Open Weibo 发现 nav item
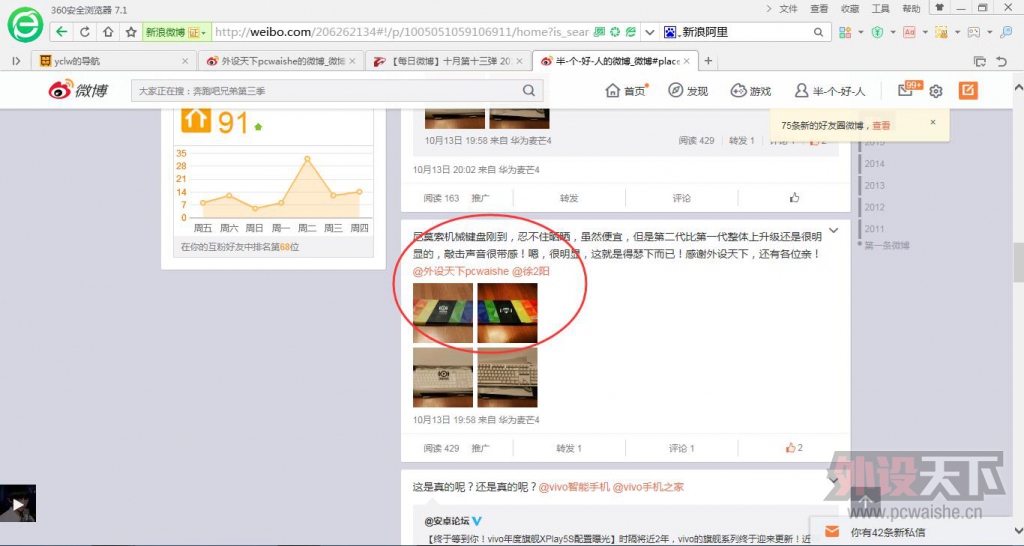This screenshot has width=1024, height=546. 688,91
